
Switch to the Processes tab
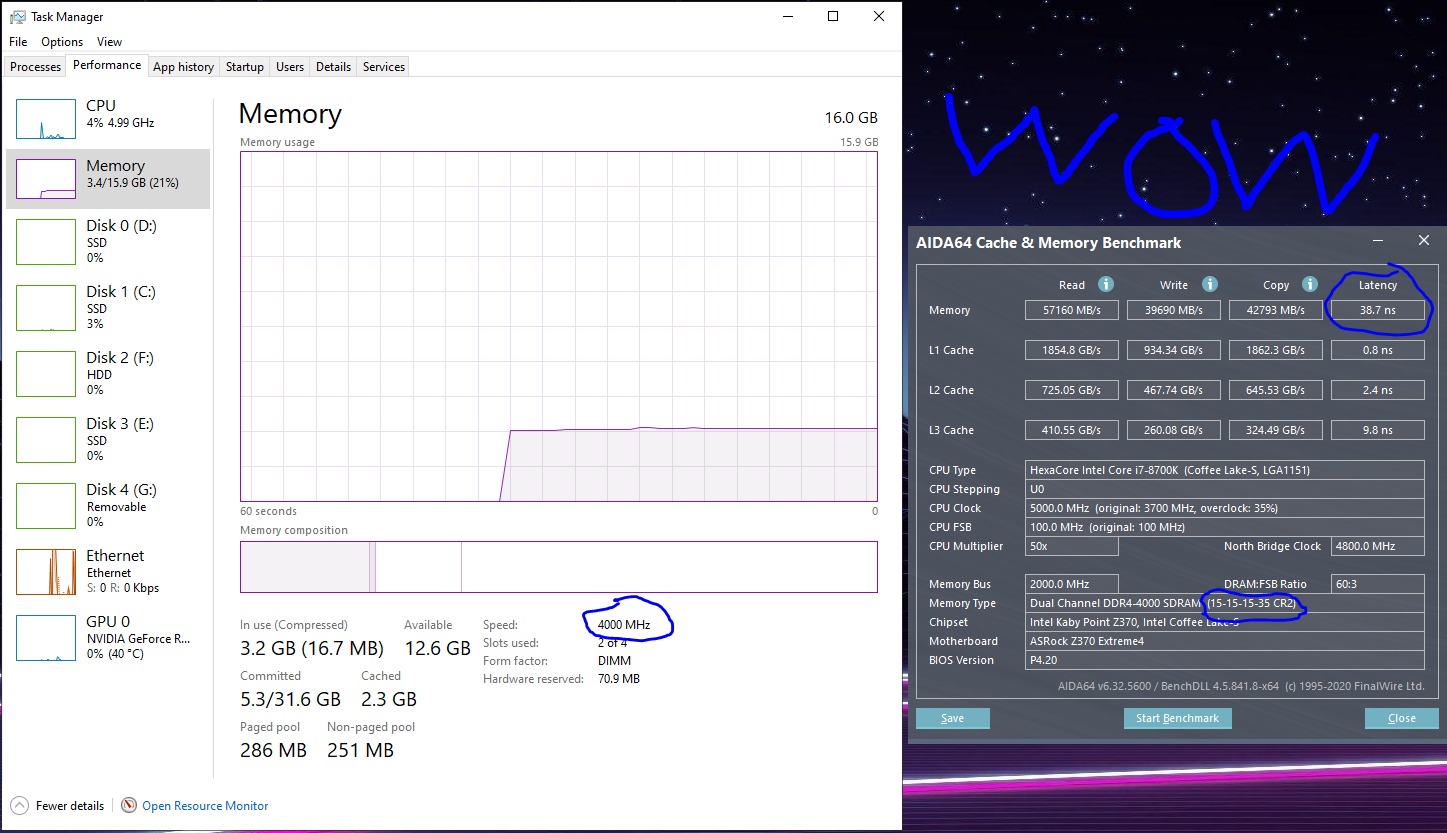35,67
